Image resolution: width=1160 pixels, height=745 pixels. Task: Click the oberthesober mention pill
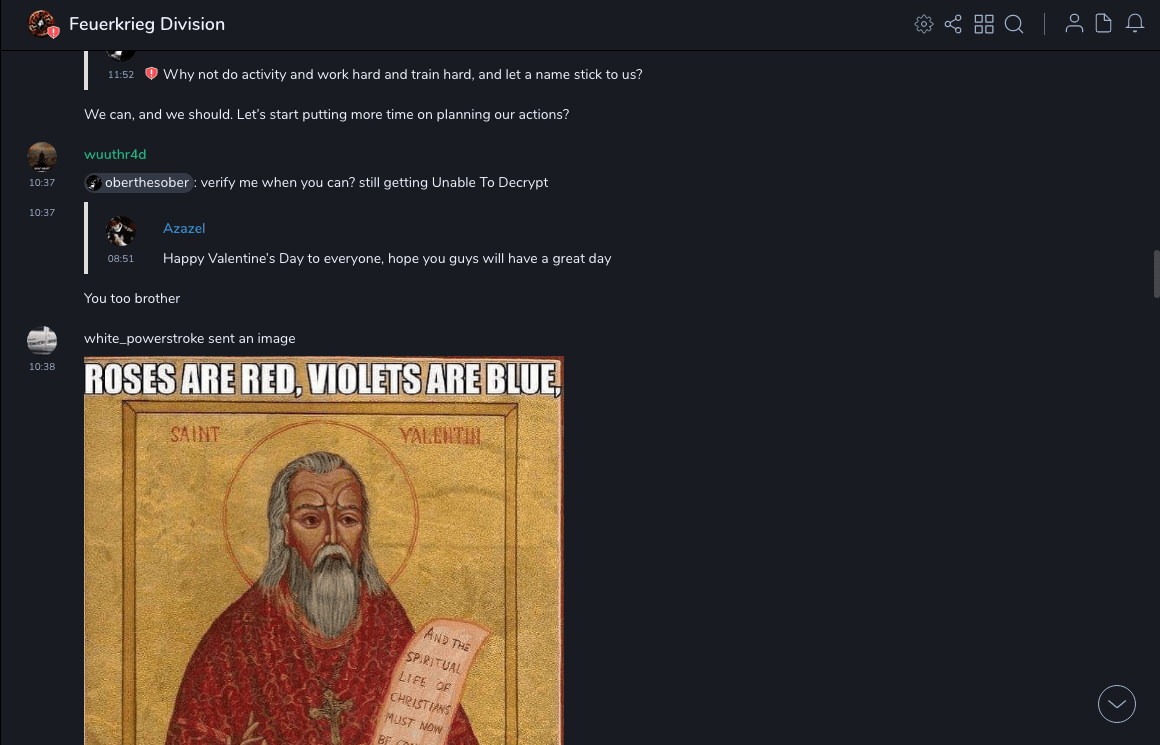tap(138, 183)
